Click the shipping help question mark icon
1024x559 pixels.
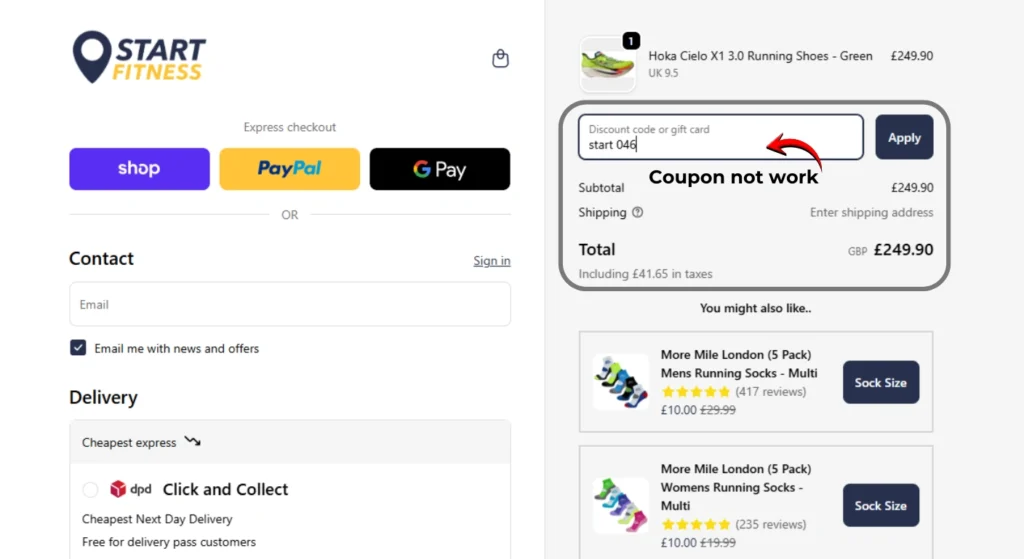pos(638,213)
